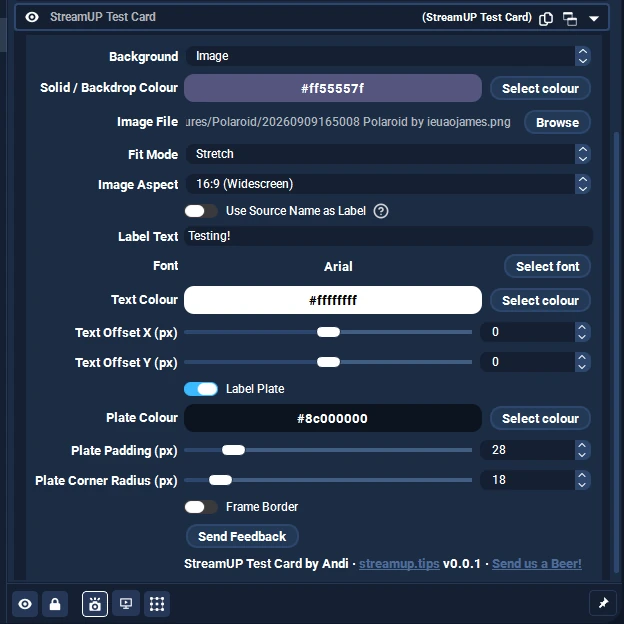Collapse the StreamUP Test Card header arrow
624x624 pixels.
594,18
